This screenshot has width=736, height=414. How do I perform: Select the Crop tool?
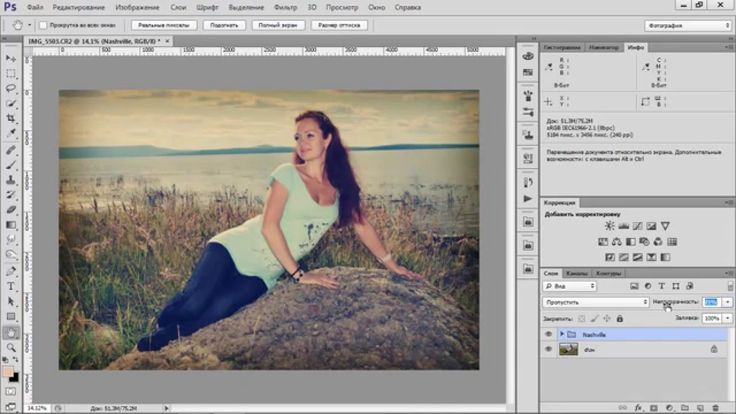click(11, 118)
